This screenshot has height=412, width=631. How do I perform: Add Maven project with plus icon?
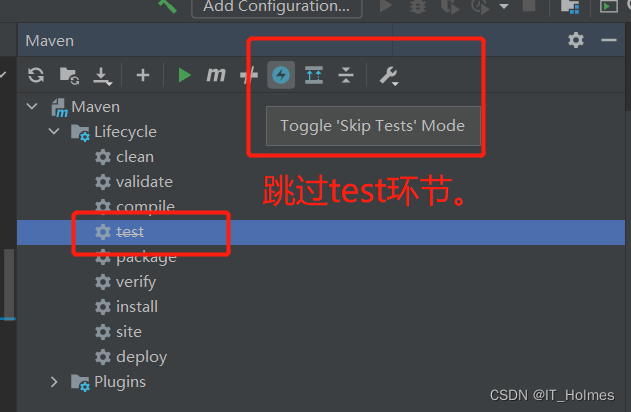tap(143, 75)
